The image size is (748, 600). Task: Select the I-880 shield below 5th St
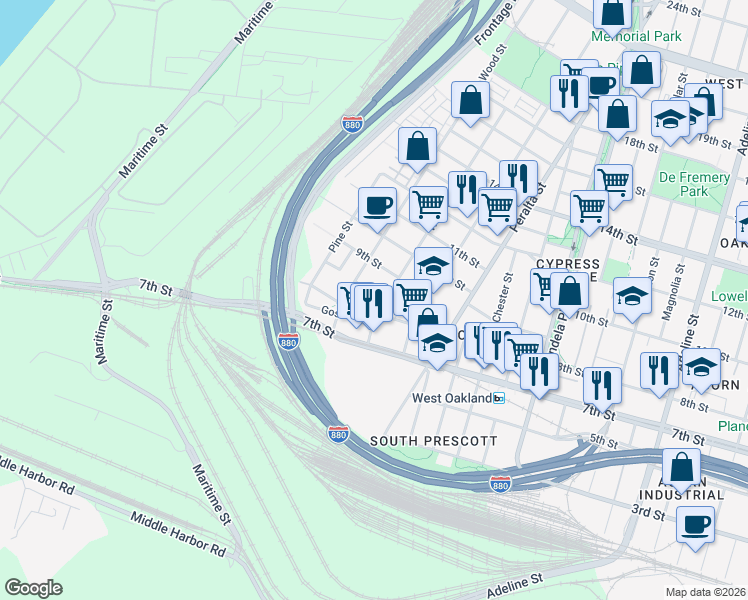click(500, 485)
